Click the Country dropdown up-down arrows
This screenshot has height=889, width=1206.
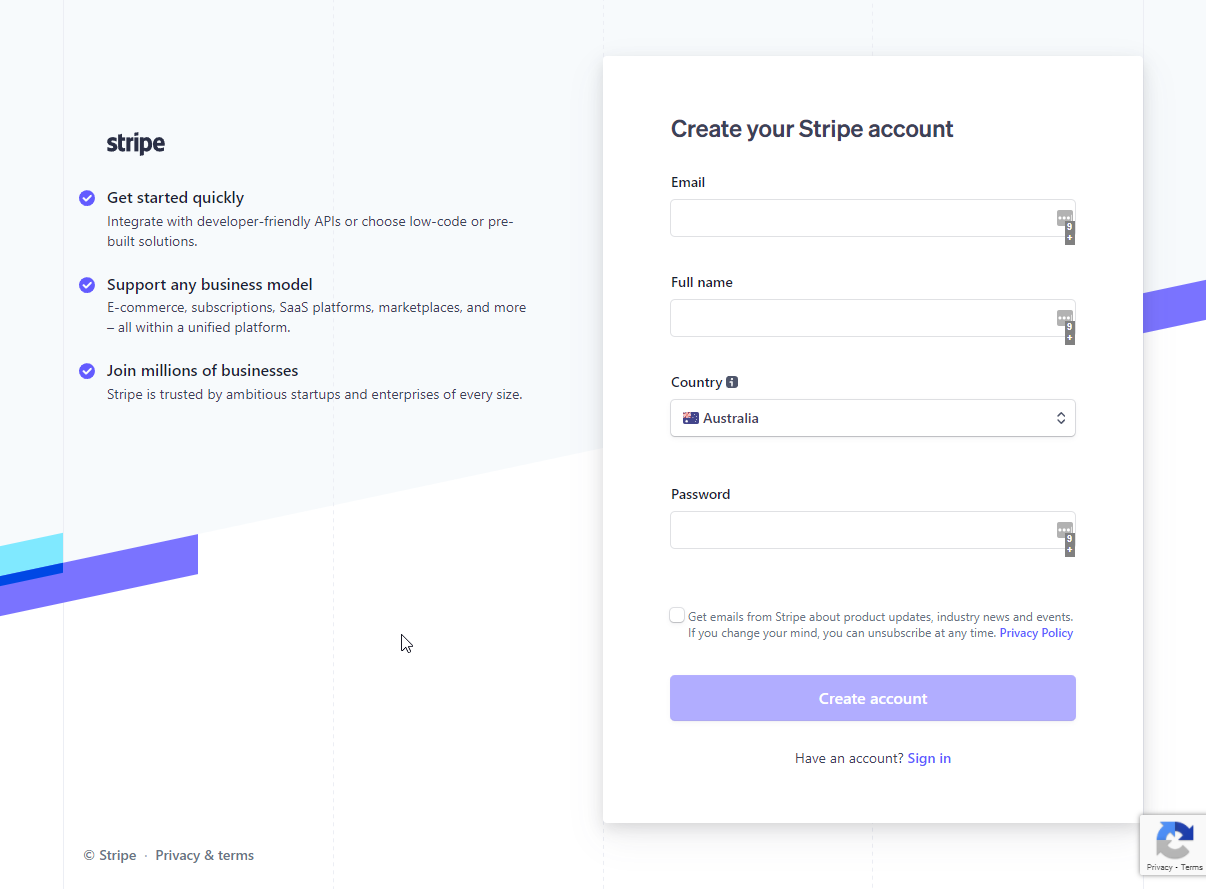tap(1061, 418)
